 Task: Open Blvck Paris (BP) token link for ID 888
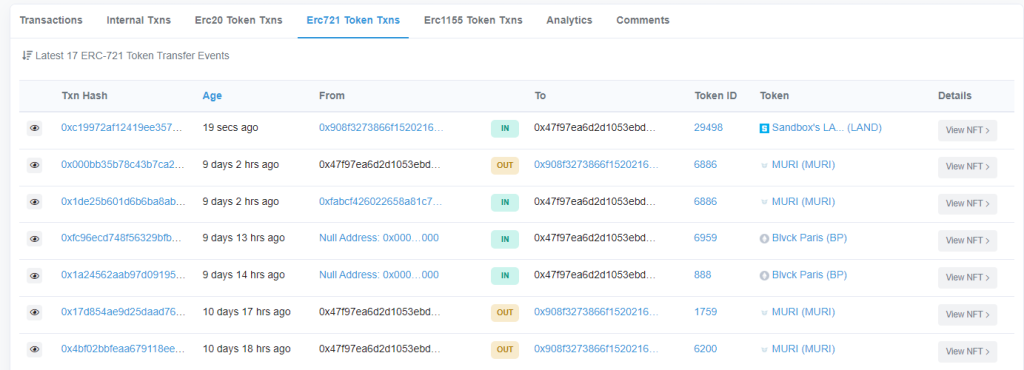click(809, 275)
